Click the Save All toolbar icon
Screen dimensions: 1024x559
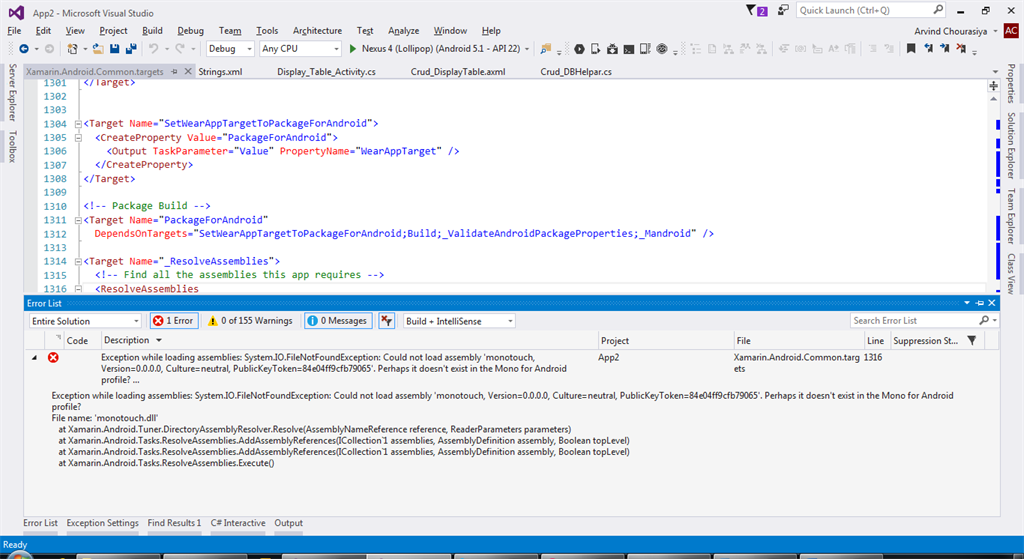131,49
